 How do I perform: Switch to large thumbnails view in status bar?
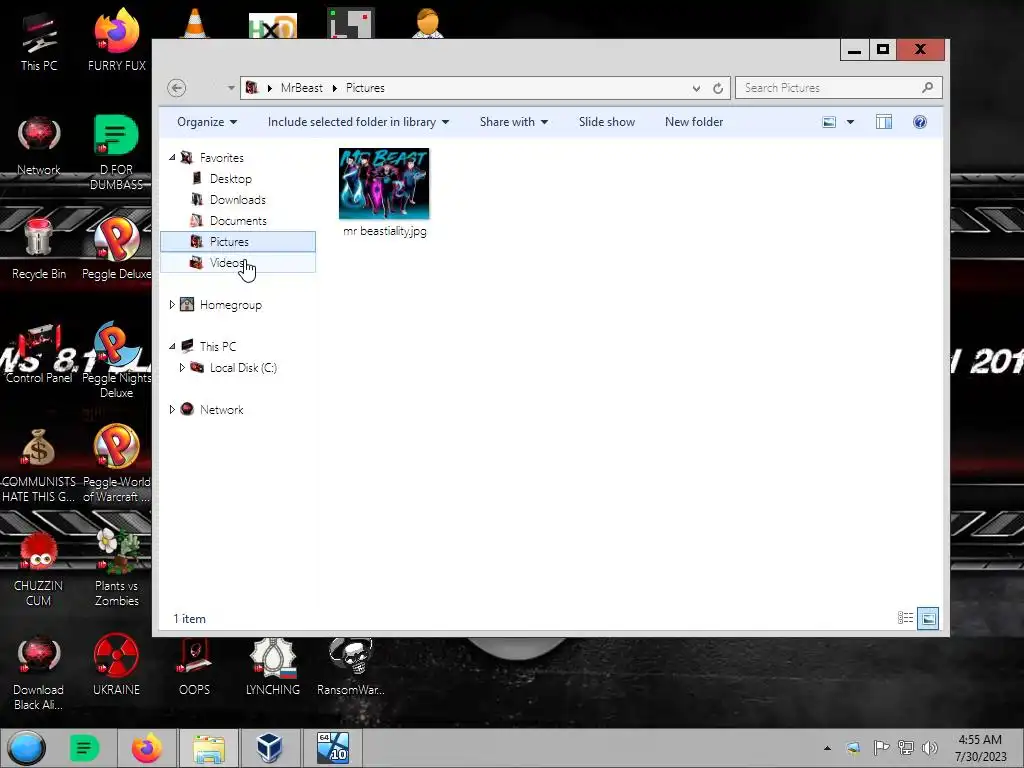pyautogui.click(x=928, y=618)
